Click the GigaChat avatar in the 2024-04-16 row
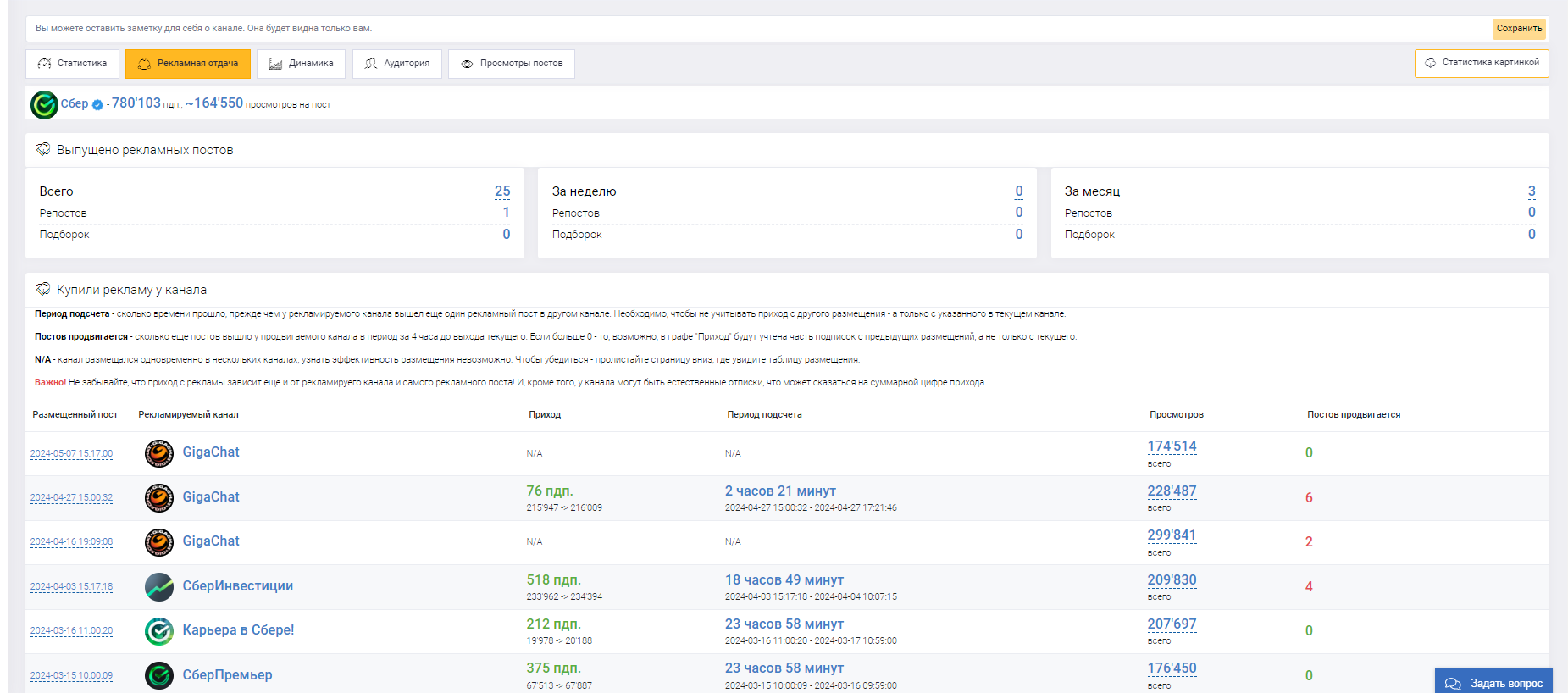The height and width of the screenshot is (693, 1568). [158, 542]
